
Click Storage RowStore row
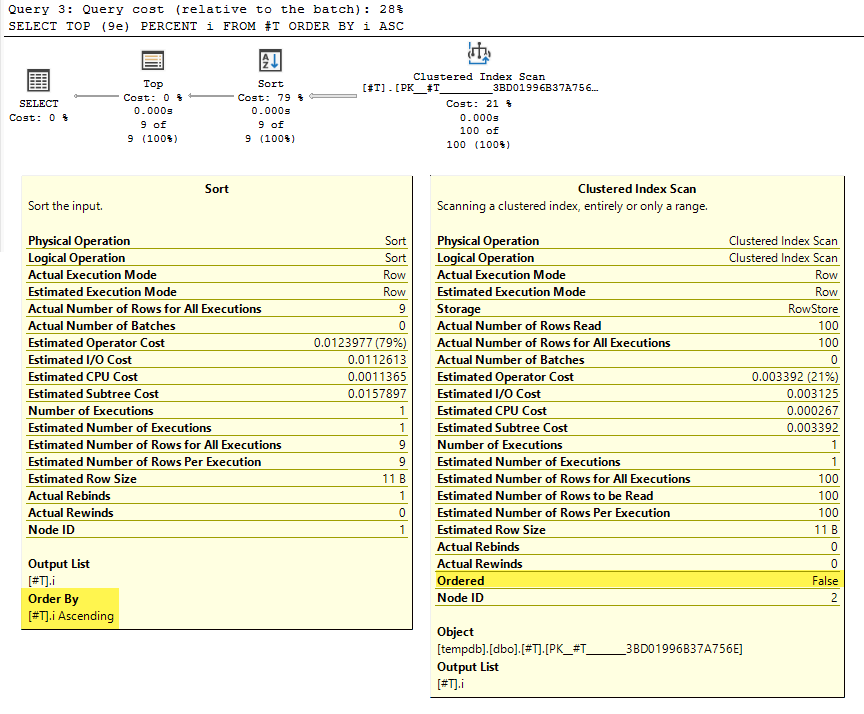(638, 309)
